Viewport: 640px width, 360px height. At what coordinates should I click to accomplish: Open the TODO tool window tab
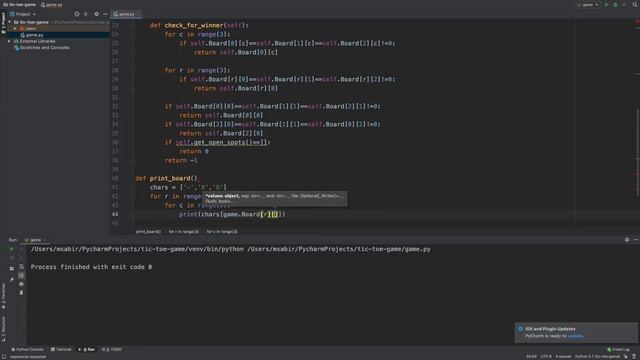coord(112,349)
